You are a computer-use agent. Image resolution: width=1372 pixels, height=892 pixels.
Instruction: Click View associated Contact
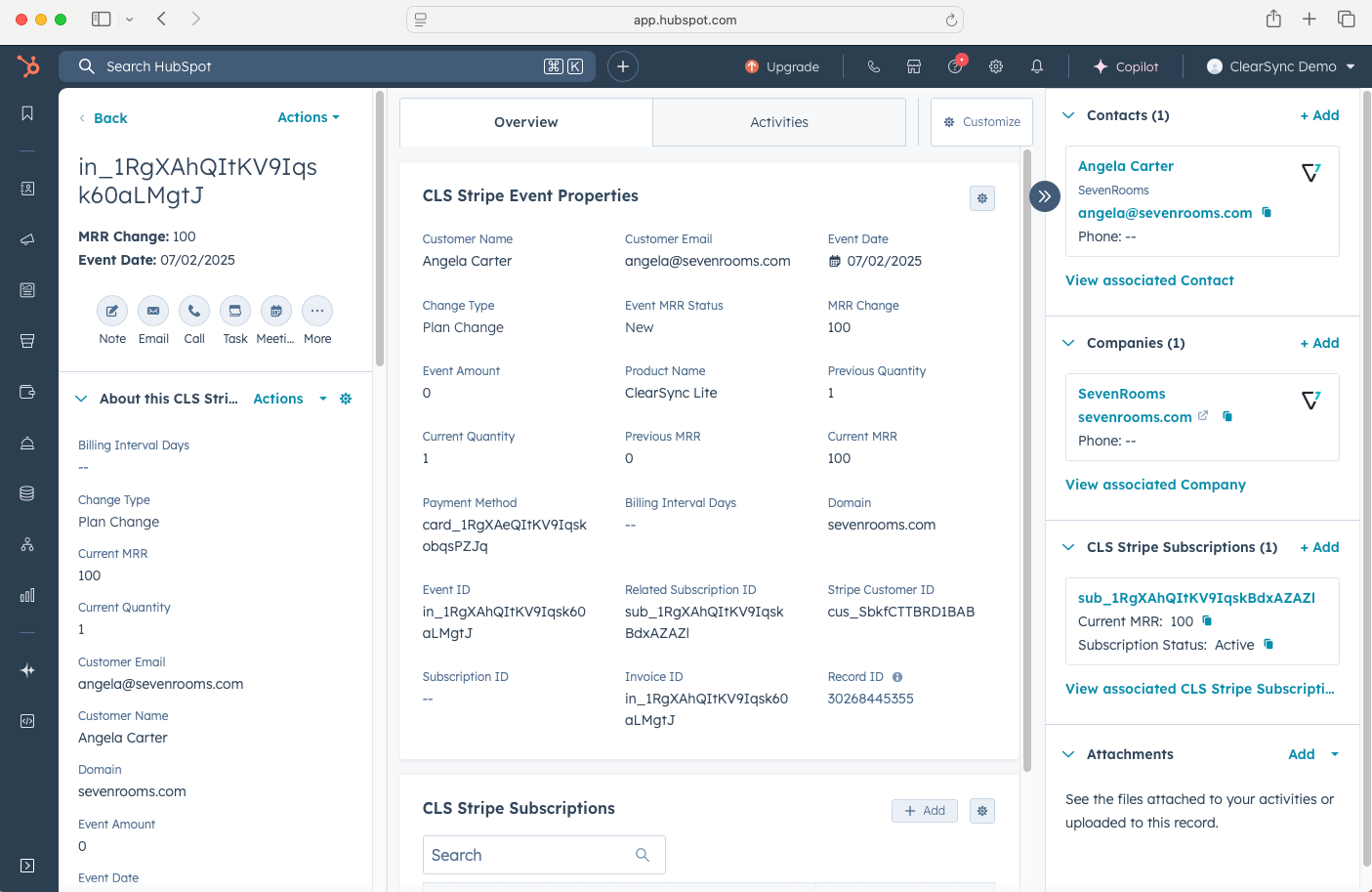tap(1149, 280)
